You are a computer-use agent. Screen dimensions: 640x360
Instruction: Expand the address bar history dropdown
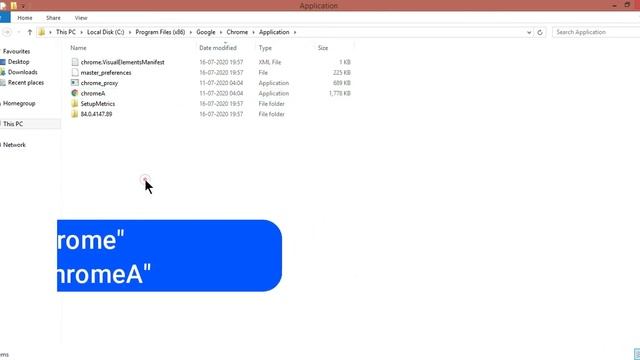point(529,32)
